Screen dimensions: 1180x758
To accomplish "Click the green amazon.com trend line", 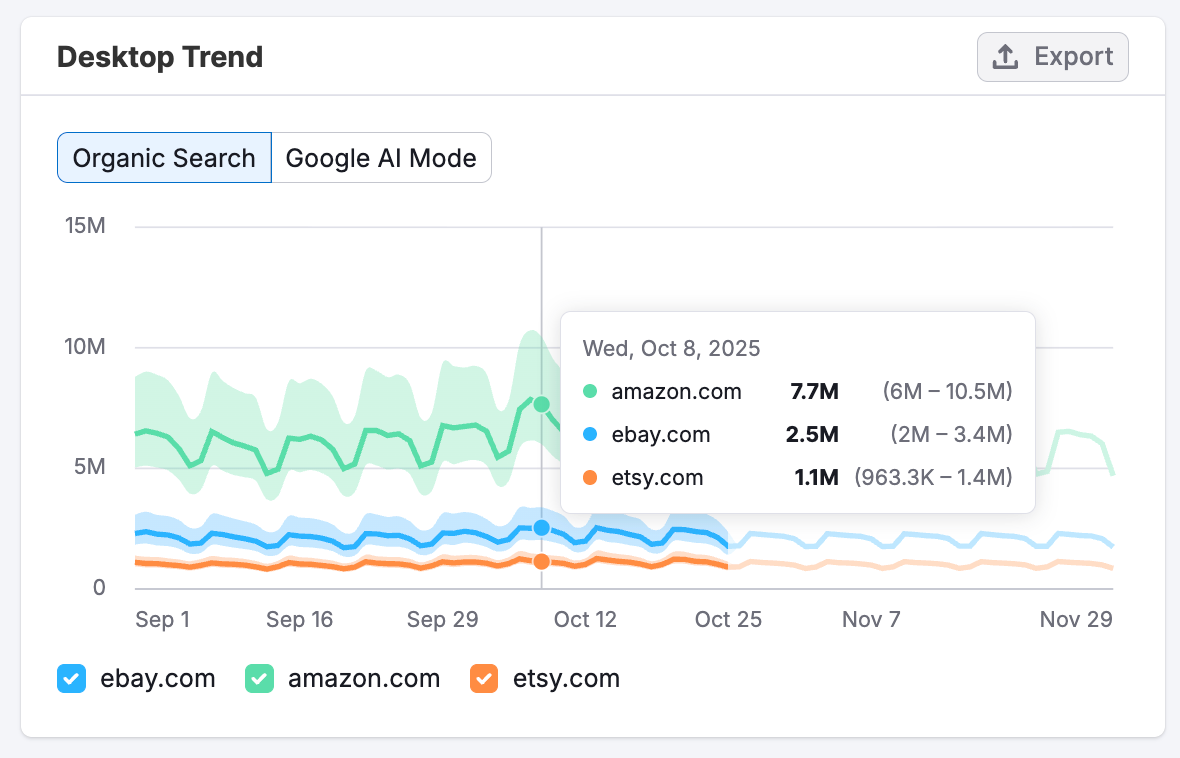I will [300, 437].
